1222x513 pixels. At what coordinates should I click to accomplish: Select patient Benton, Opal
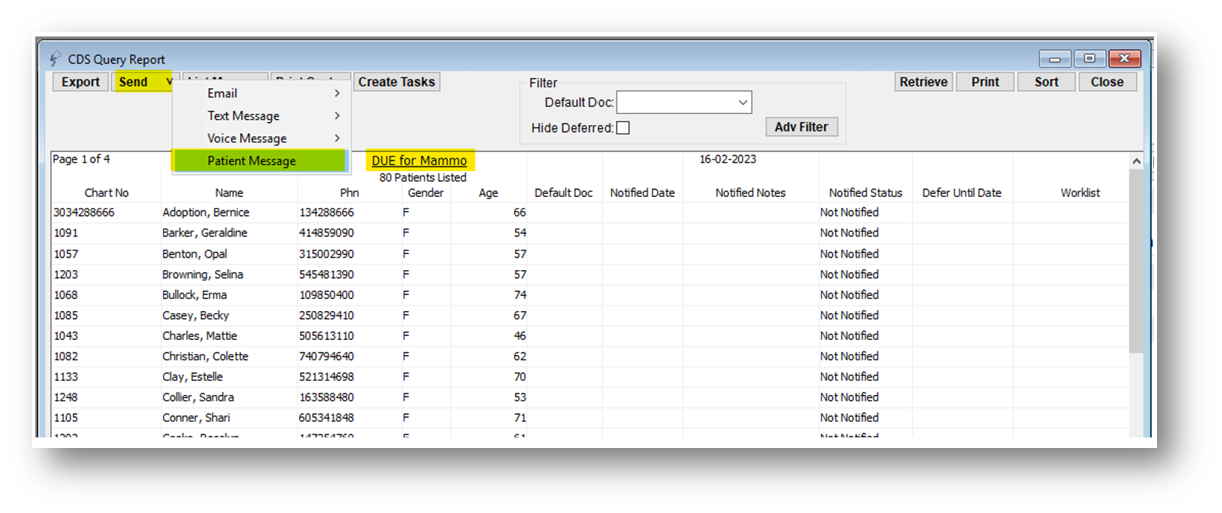(x=195, y=254)
